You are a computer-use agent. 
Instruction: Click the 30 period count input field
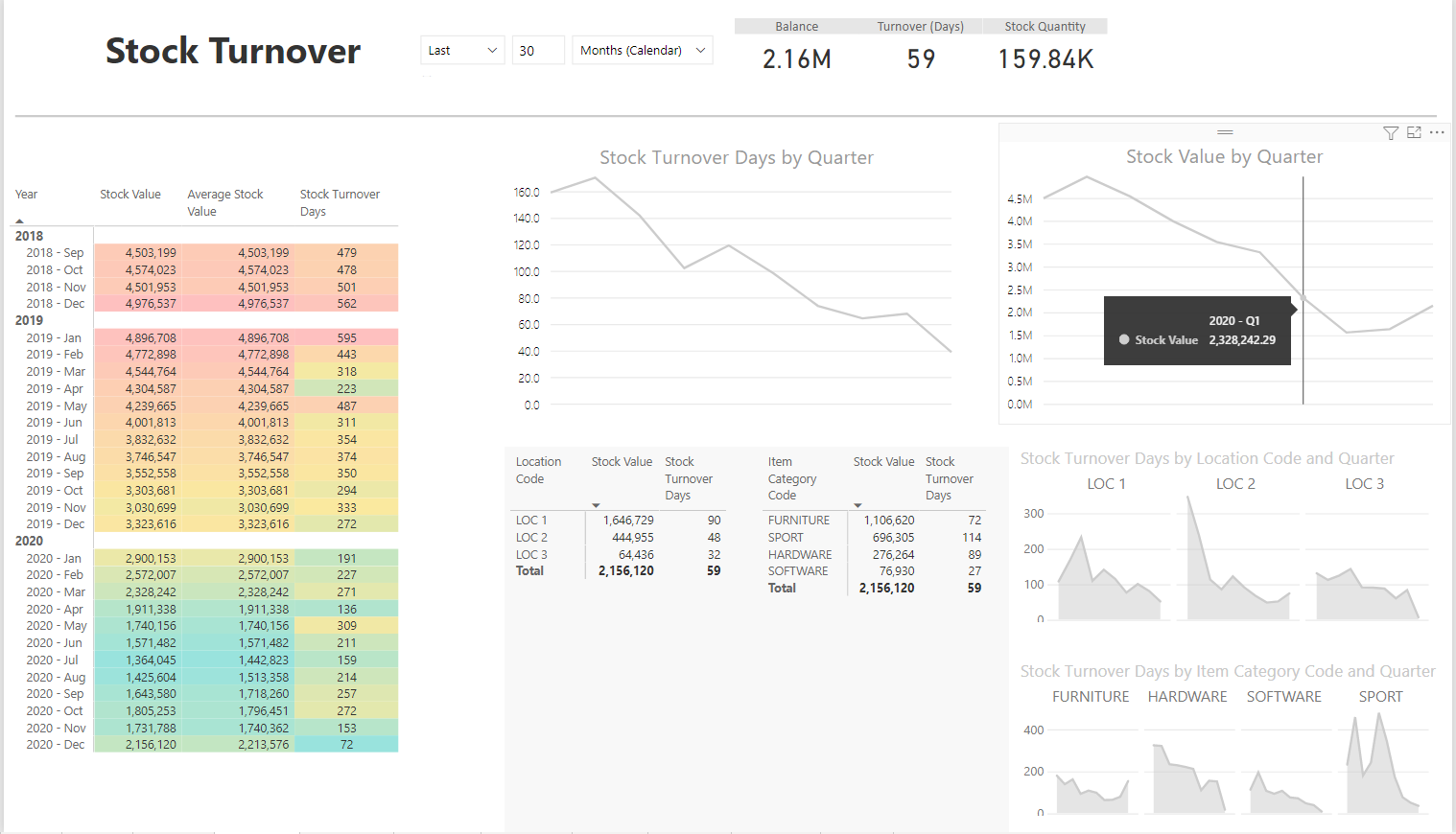[538, 51]
